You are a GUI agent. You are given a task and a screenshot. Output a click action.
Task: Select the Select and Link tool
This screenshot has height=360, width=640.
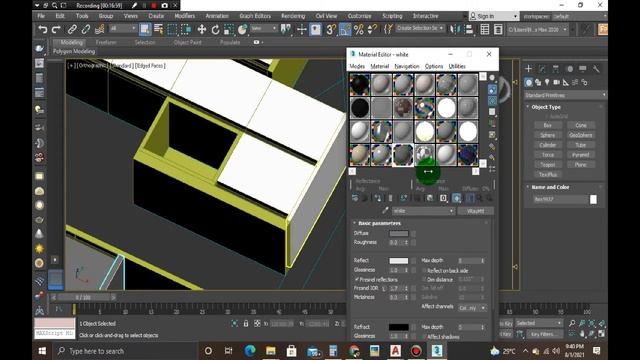(72, 29)
